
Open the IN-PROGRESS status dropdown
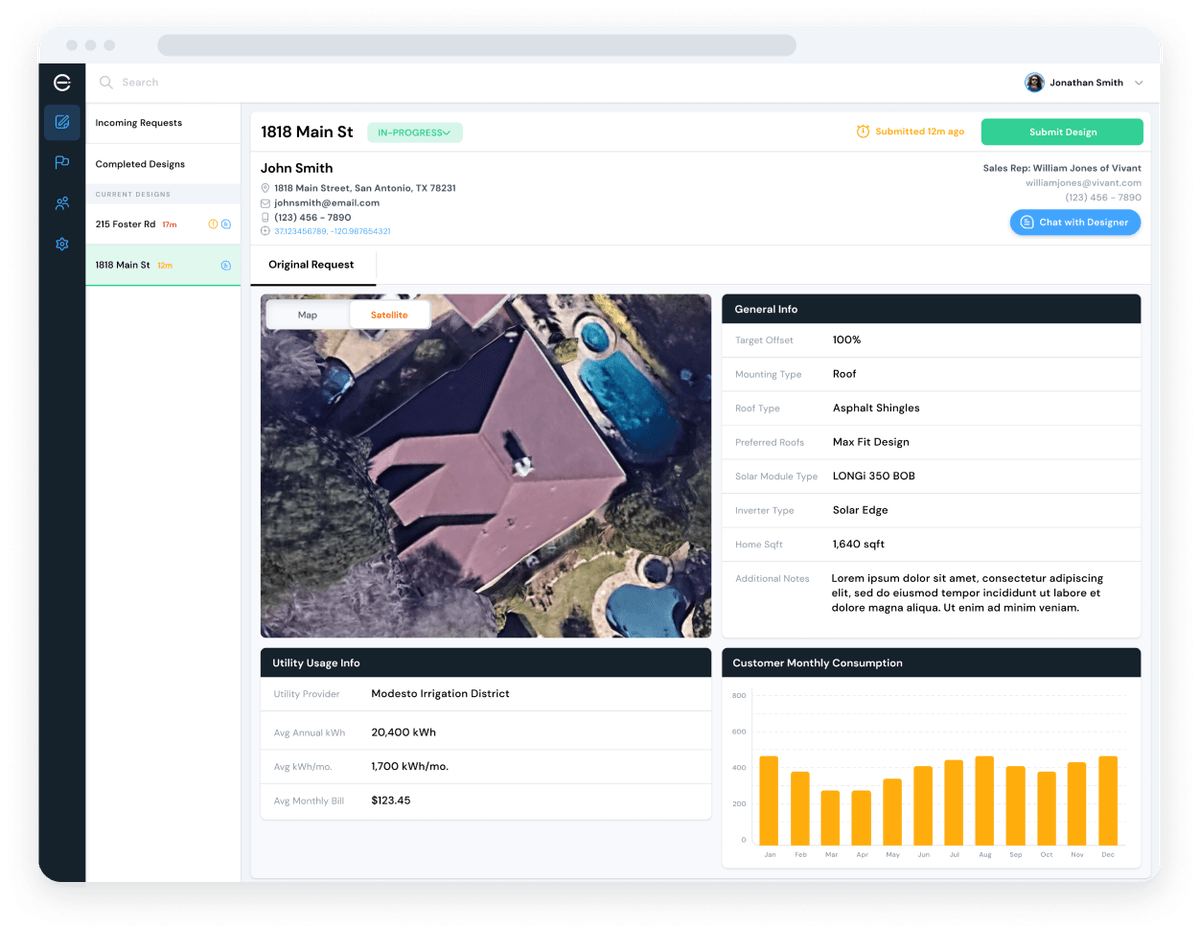click(x=414, y=131)
